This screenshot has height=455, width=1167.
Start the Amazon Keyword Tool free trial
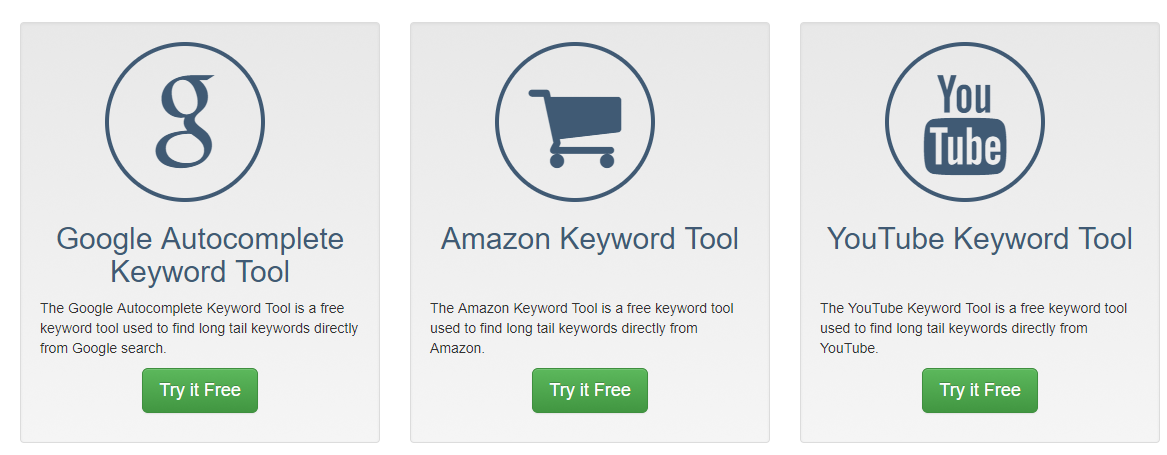pyautogui.click(x=589, y=390)
